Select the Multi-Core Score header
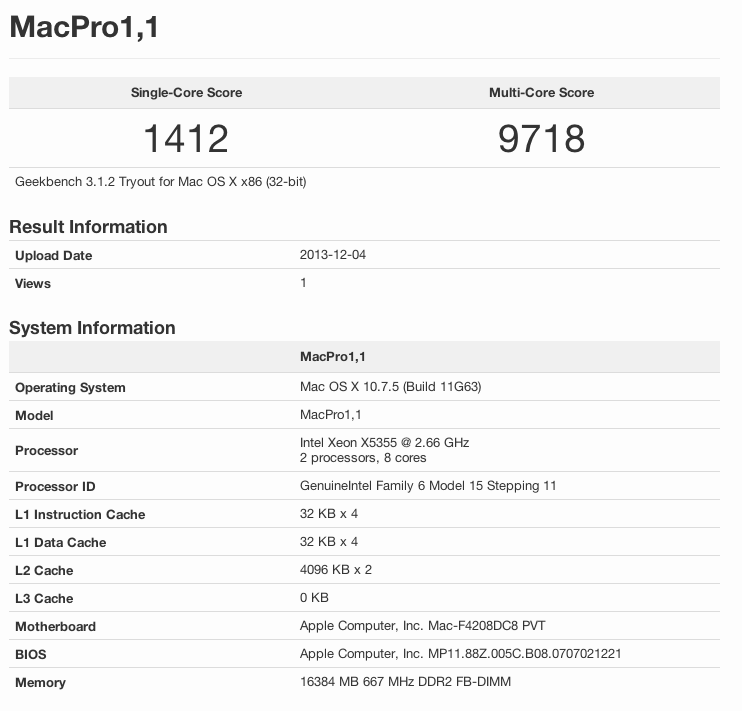742x711 pixels. (541, 92)
